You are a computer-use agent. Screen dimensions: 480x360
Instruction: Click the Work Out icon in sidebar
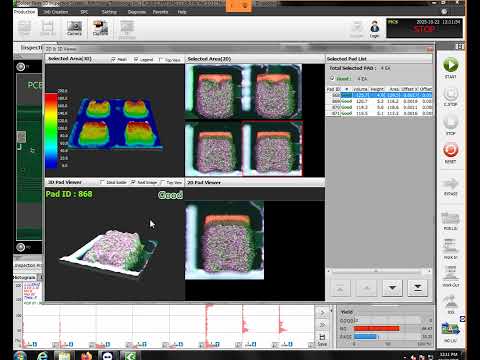click(x=450, y=274)
